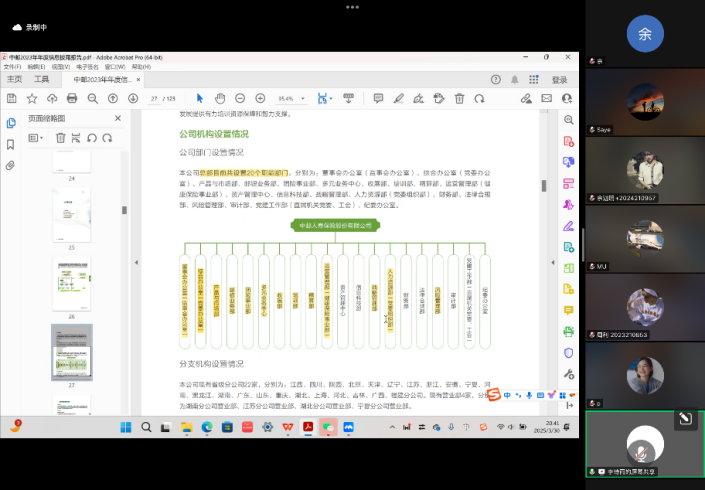Click the page number input field
Image resolution: width=705 pixels, height=490 pixels.
coord(155,98)
